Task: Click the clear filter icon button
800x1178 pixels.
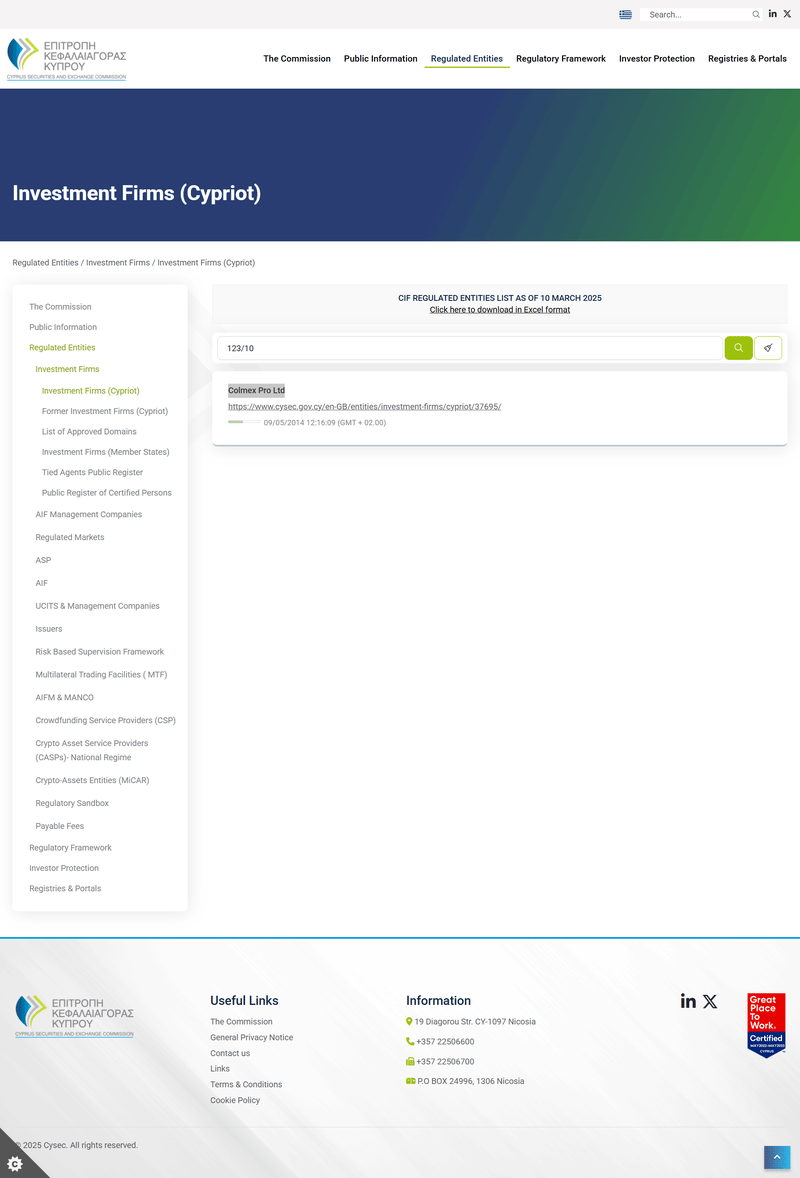Action: pyautogui.click(x=768, y=348)
